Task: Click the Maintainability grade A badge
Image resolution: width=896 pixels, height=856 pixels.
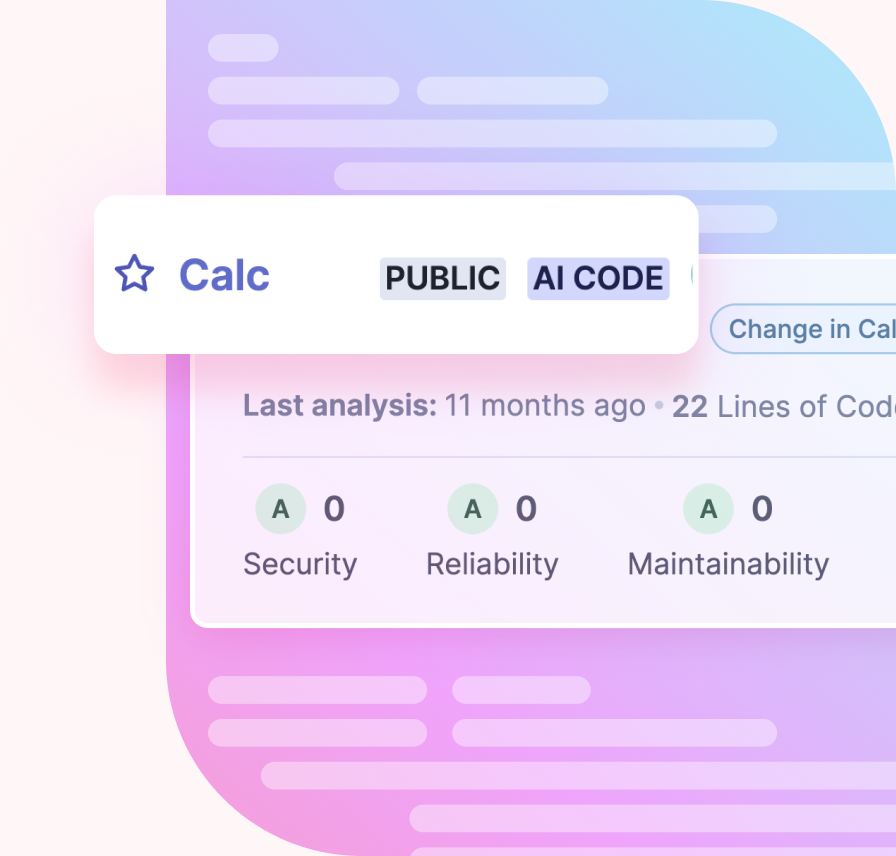Action: (709, 509)
